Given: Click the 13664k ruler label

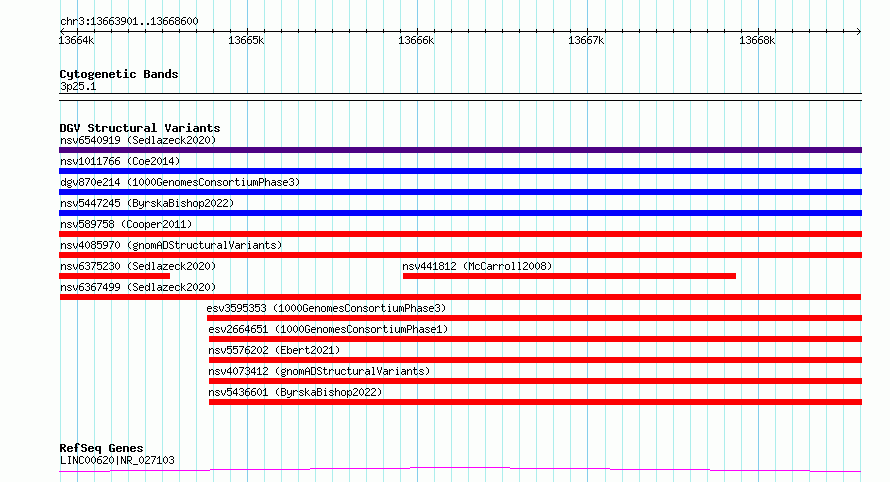Looking at the screenshot, I should (76, 40).
